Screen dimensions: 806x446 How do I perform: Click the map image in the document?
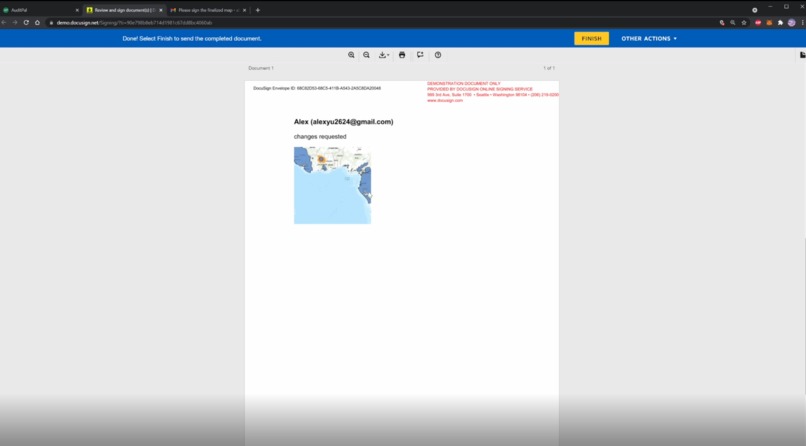click(x=333, y=185)
